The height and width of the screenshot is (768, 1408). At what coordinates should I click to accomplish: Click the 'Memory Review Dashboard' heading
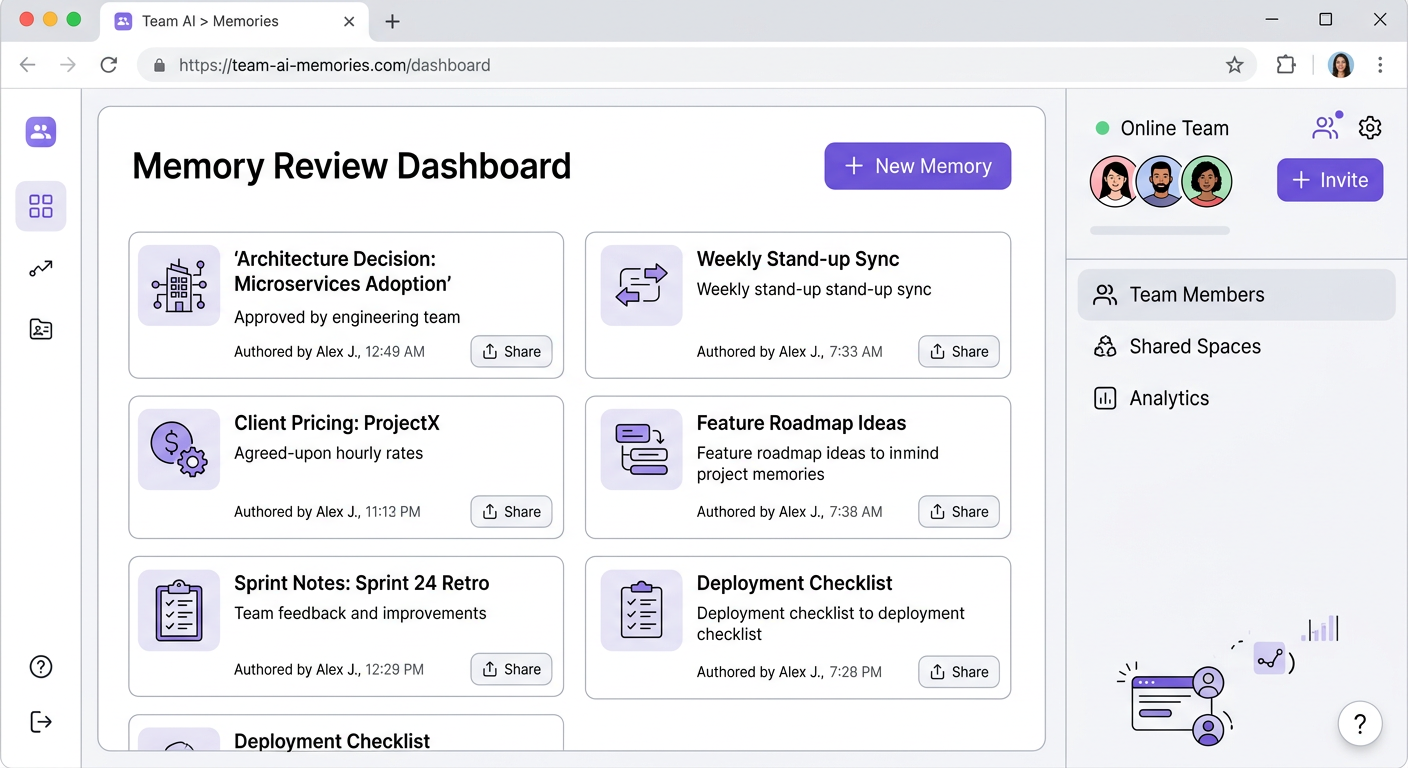pos(352,166)
